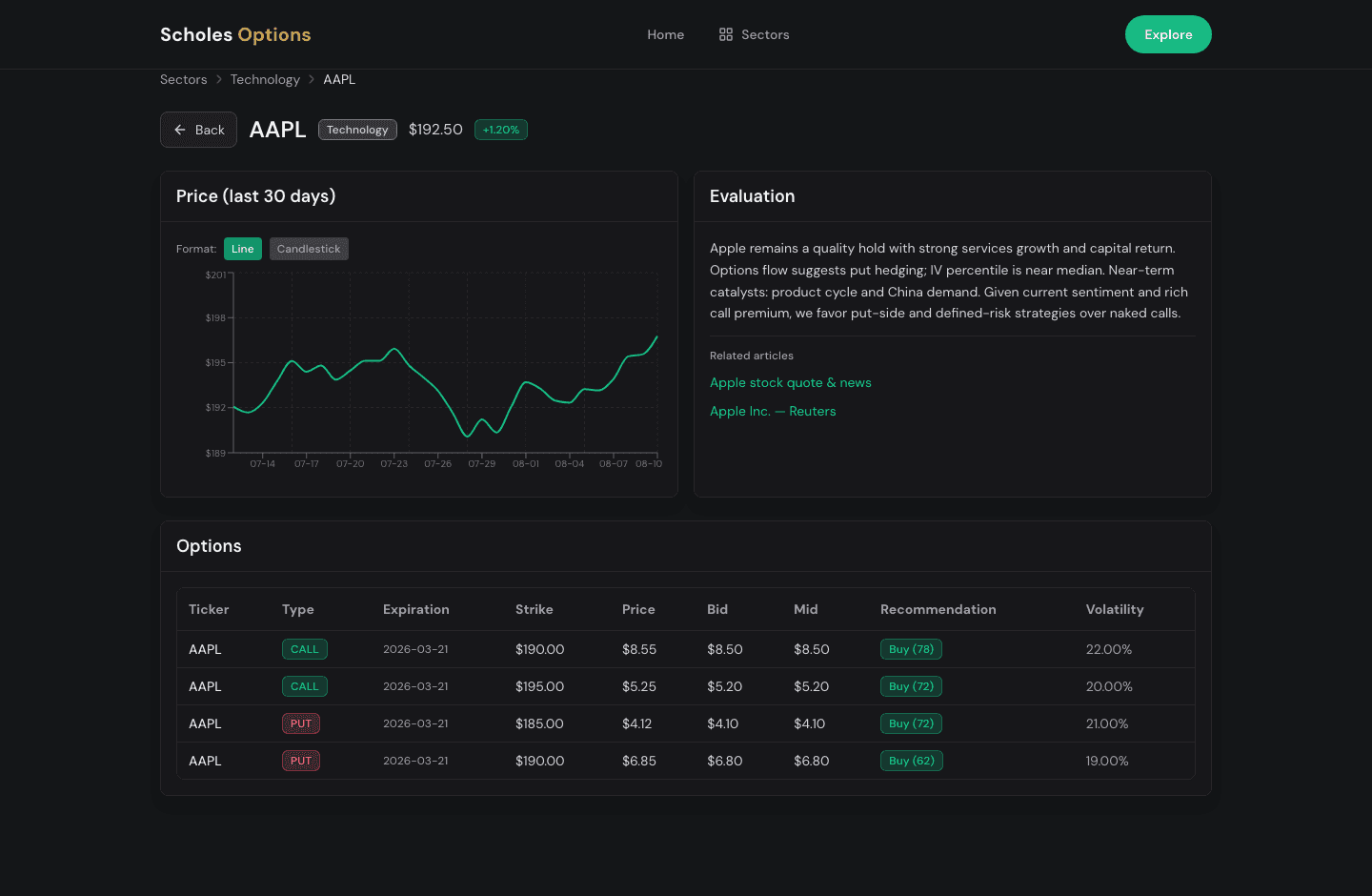Click the $8.50 bid cell
The width and height of the screenshot is (1372, 896).
[x=725, y=649]
